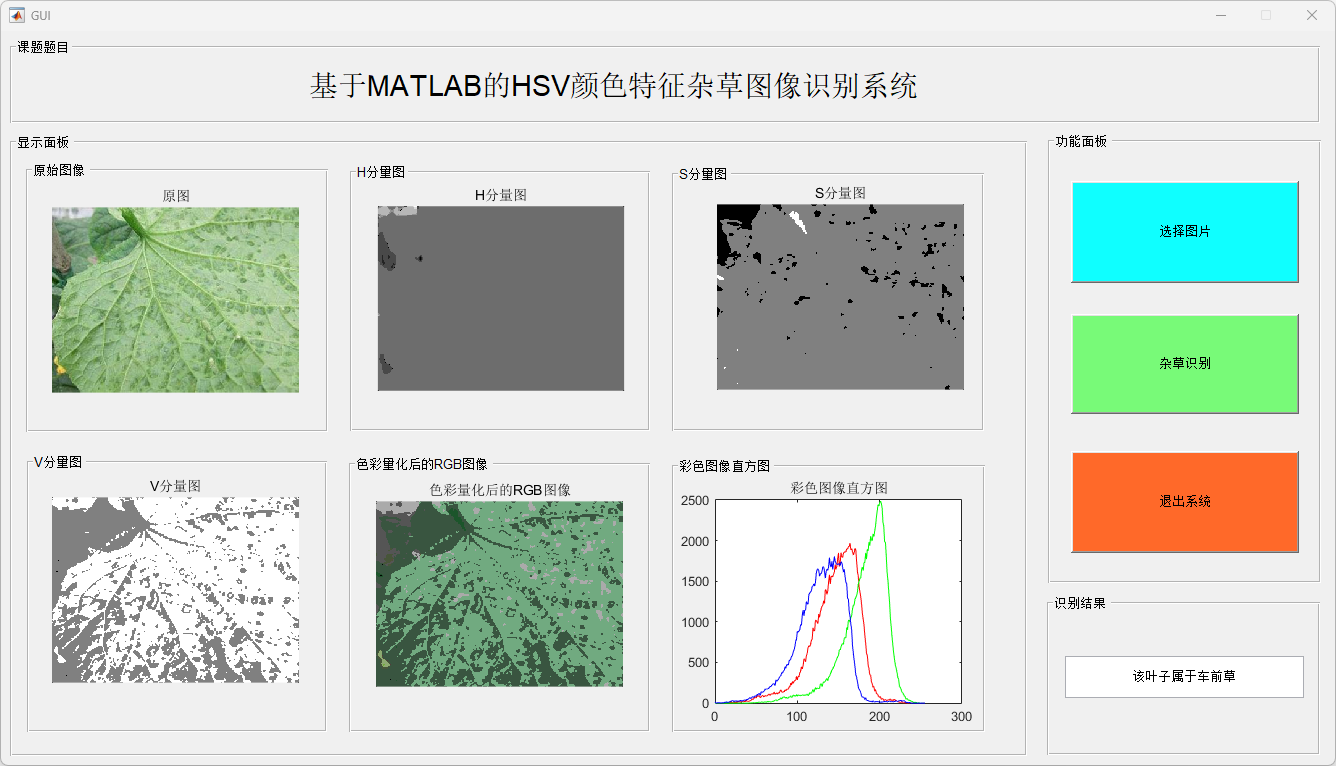Exit via the orange 退出系统 button
This screenshot has height=766, width=1336.
coord(1185,502)
